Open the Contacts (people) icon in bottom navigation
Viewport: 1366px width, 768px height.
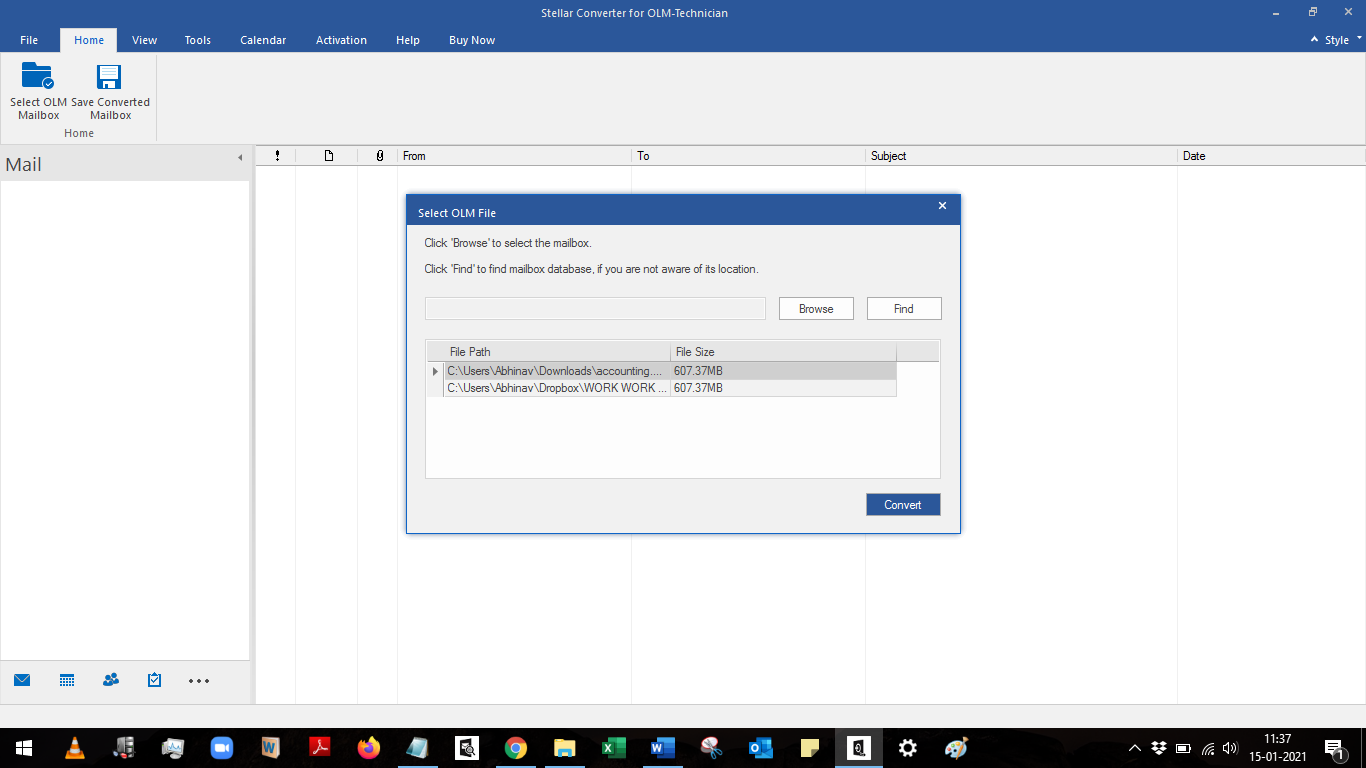pos(111,680)
